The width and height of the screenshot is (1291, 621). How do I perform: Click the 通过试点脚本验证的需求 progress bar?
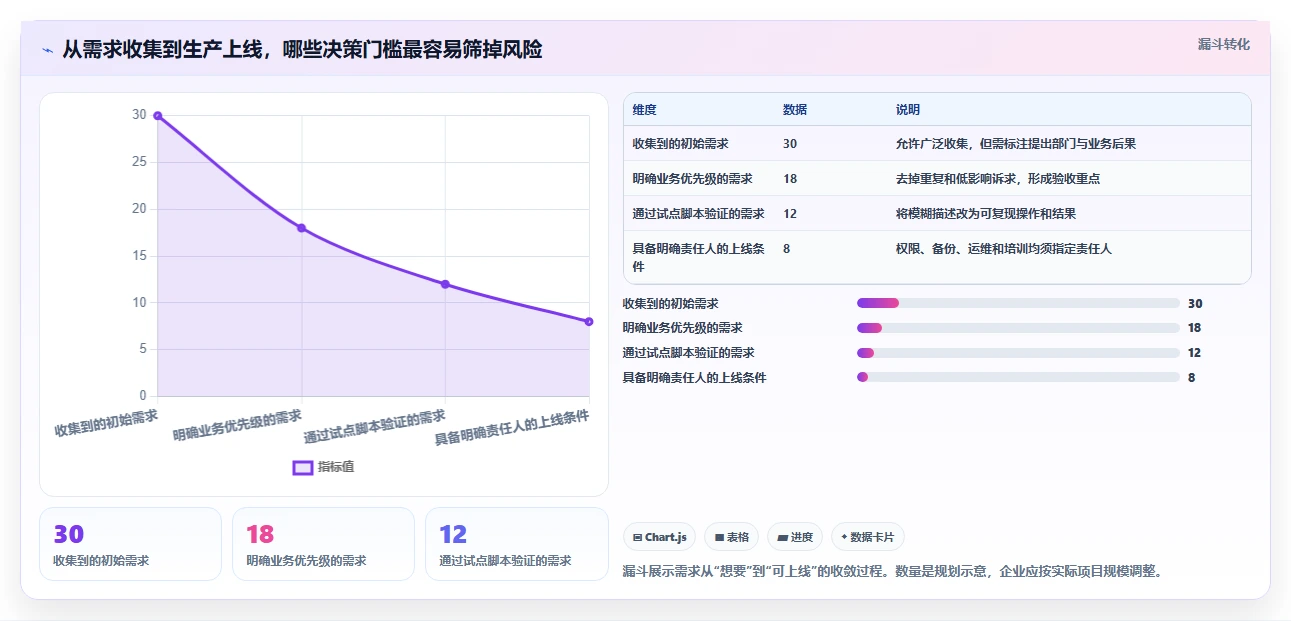point(1018,353)
